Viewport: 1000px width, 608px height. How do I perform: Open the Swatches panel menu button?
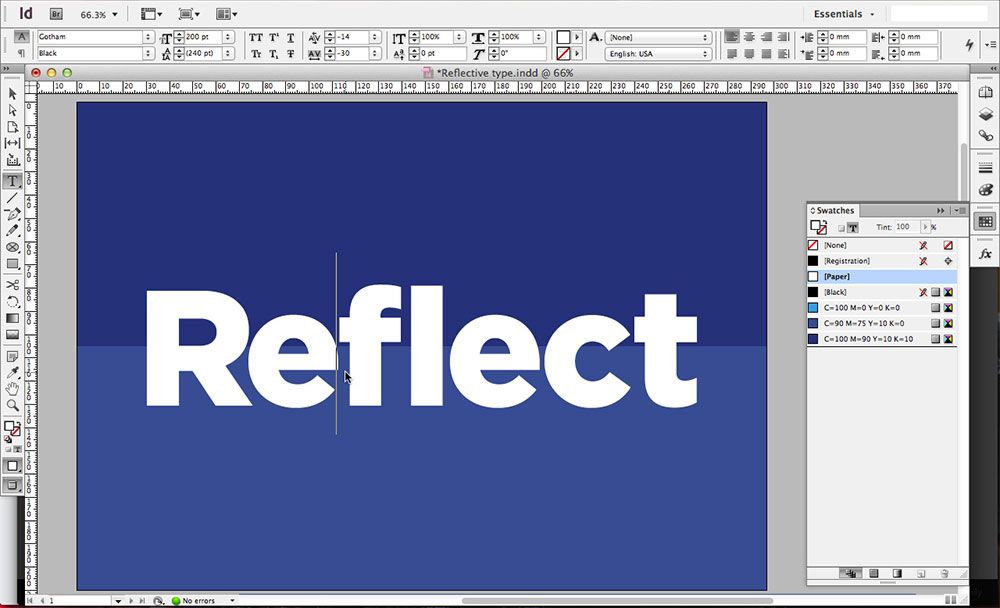click(957, 209)
